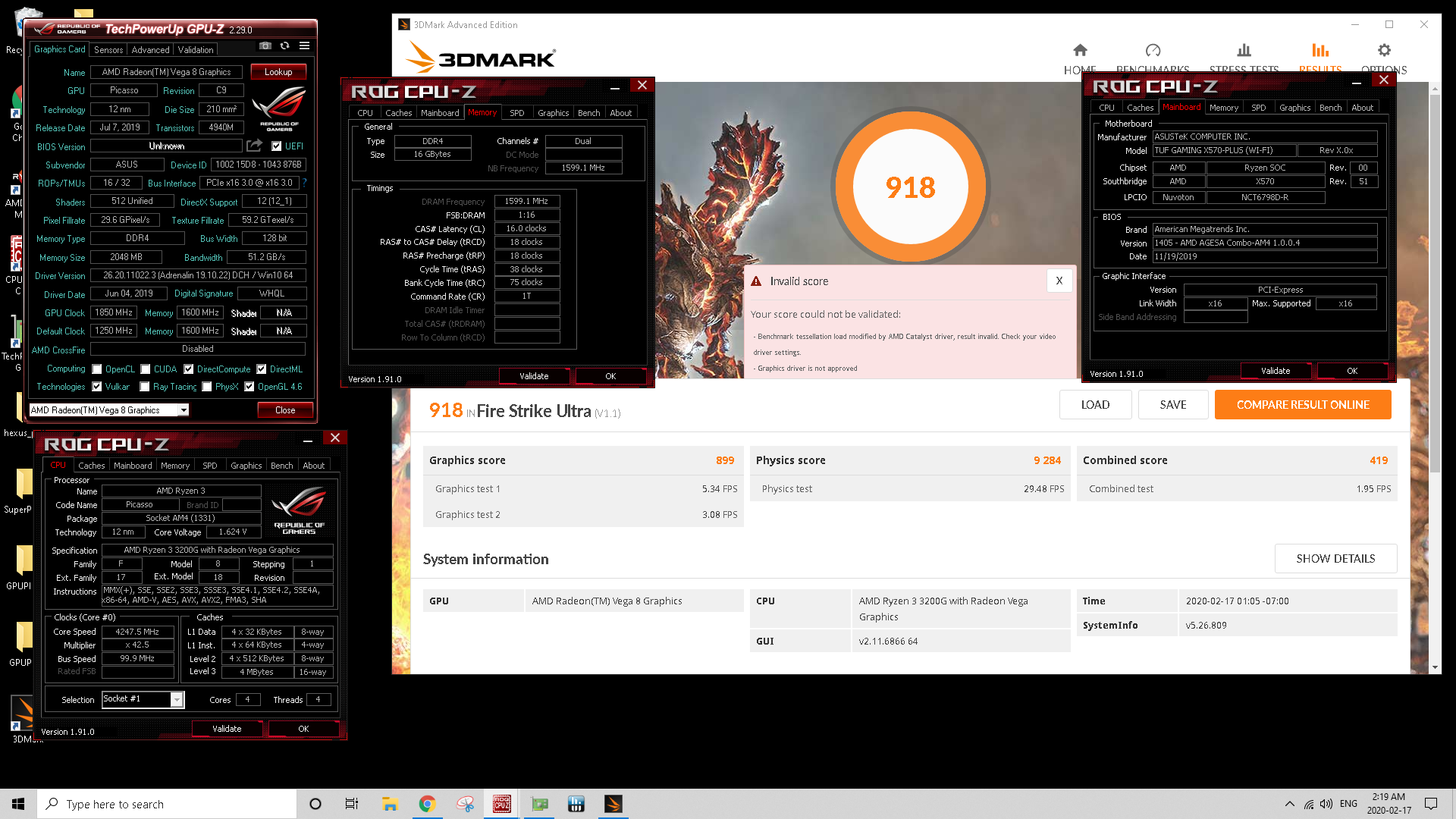Toggle CUDA checkbox

click(145, 369)
